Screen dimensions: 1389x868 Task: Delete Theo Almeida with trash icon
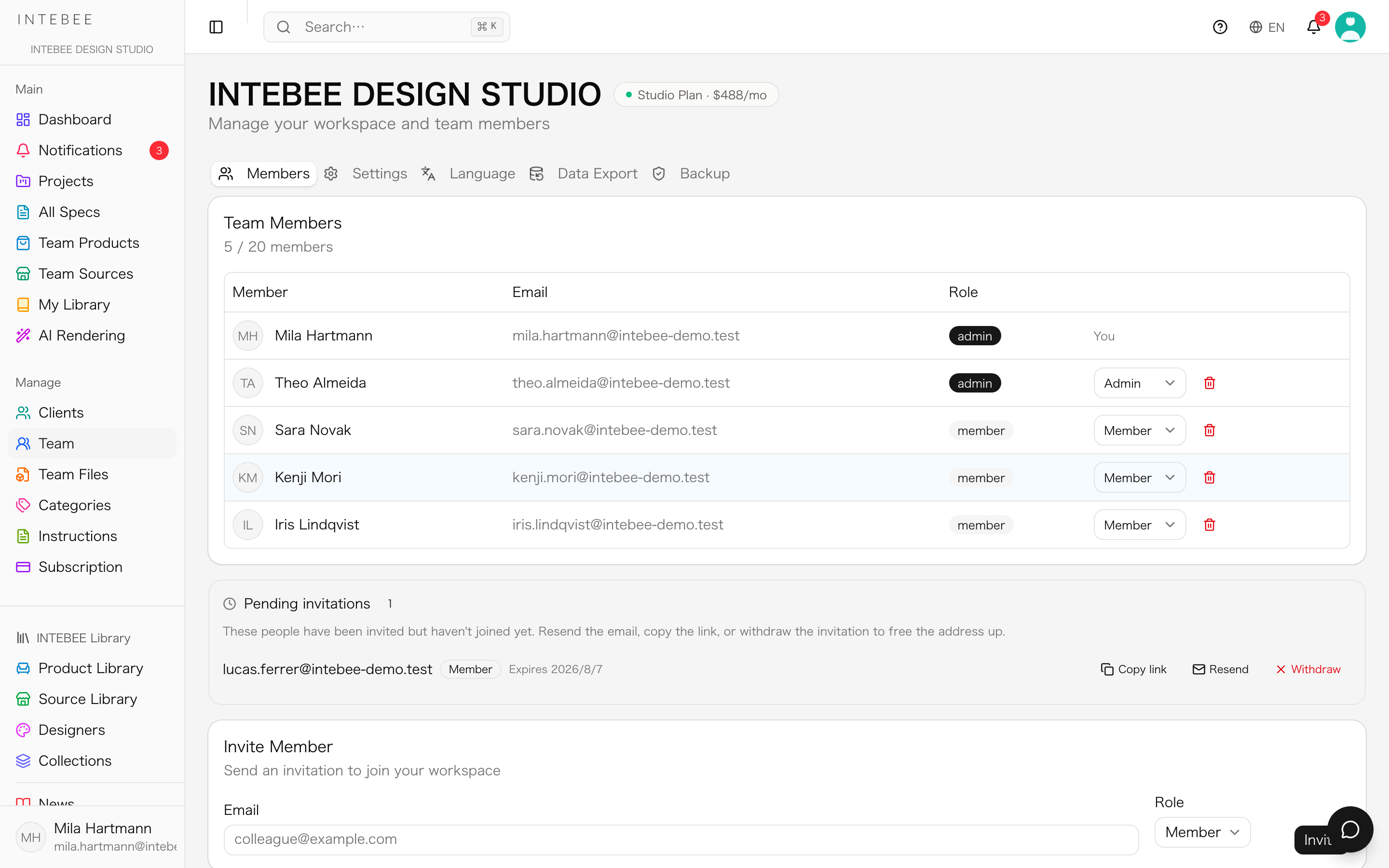[1210, 383]
